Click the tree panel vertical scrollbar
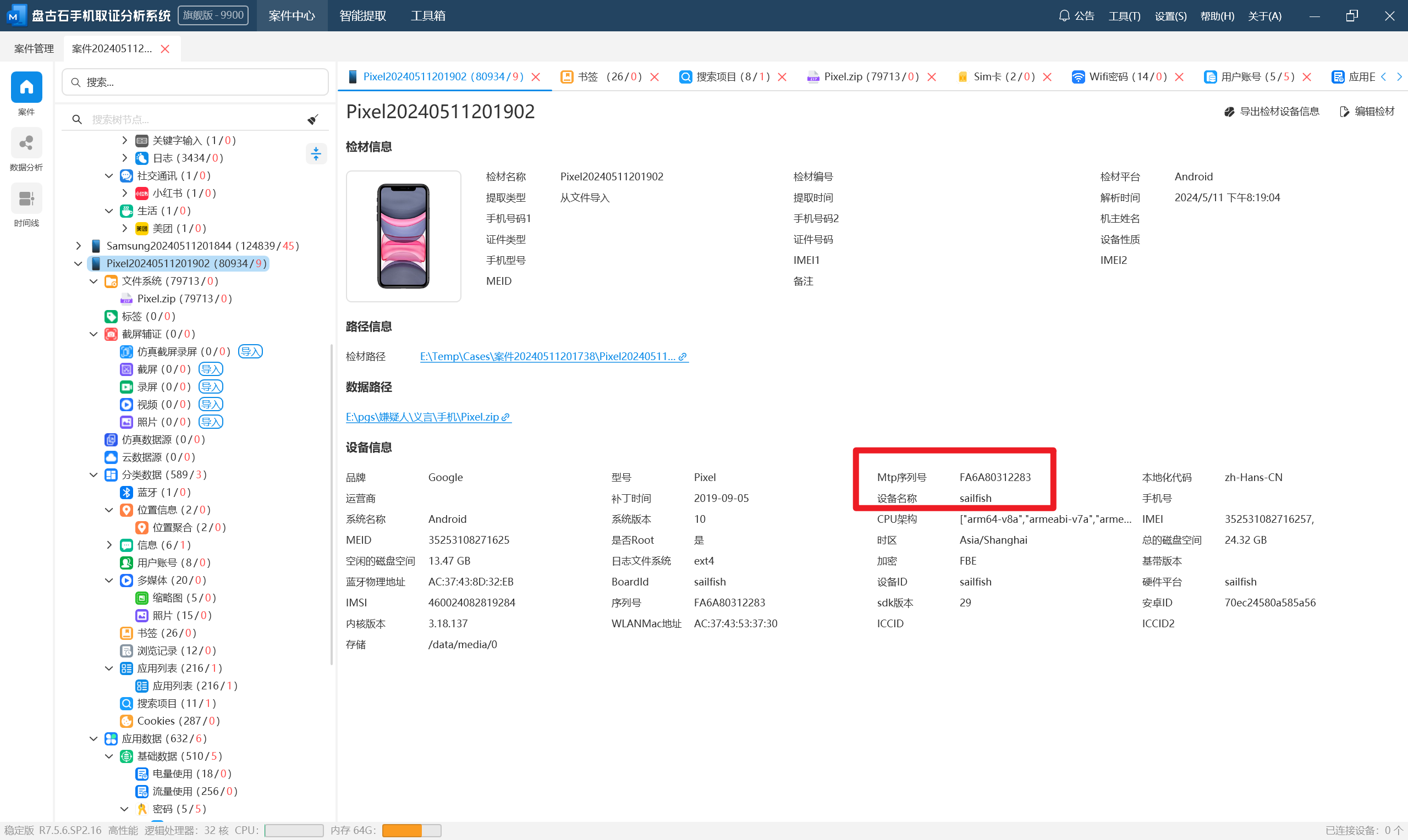1408x840 pixels. pos(331,504)
